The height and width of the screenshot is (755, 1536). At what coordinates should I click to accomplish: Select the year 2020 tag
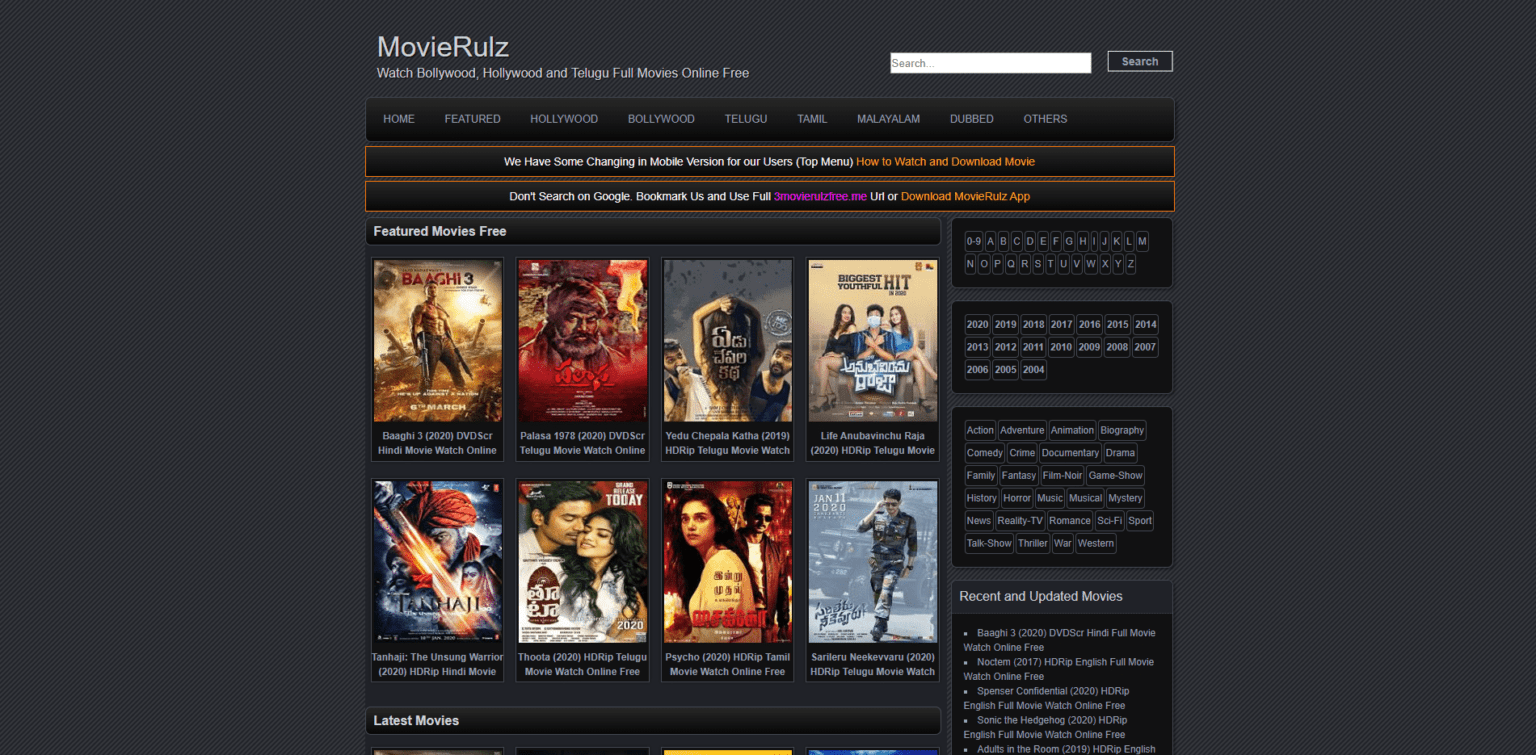[x=977, y=324]
